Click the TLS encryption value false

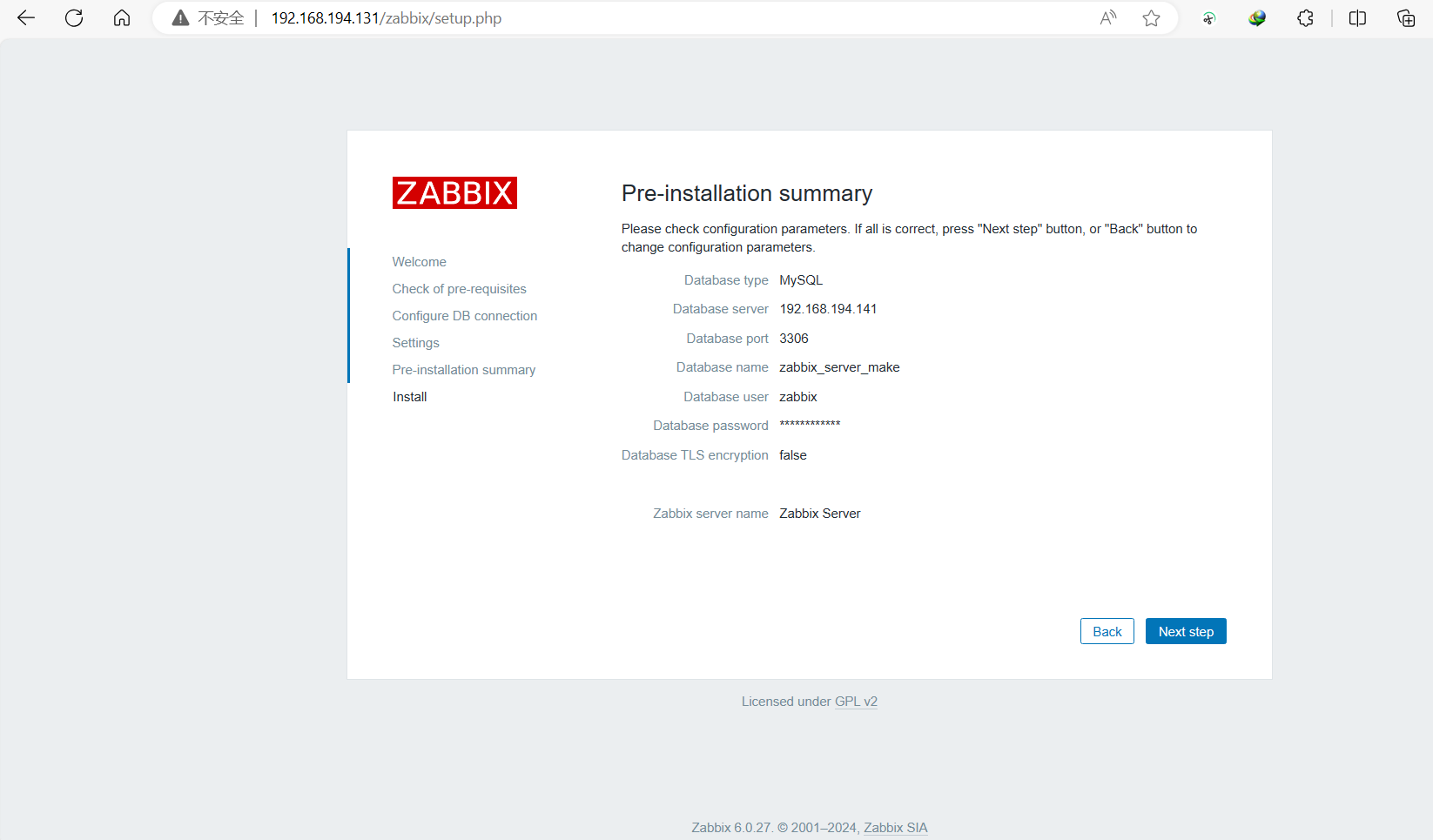tap(793, 455)
